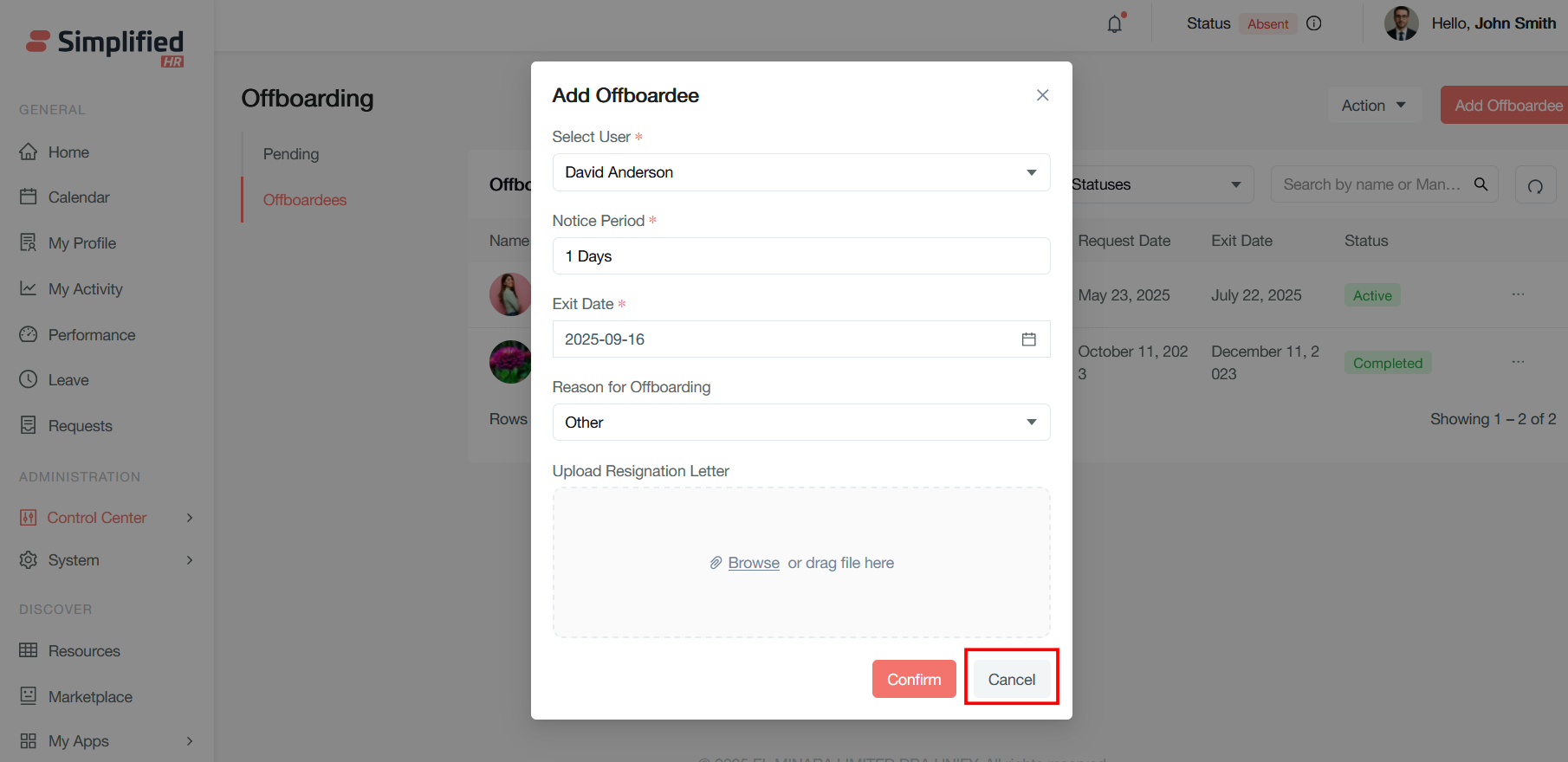The width and height of the screenshot is (1568, 762).
Task: Close the Add Offboardee dialog
Action: click(x=1042, y=95)
